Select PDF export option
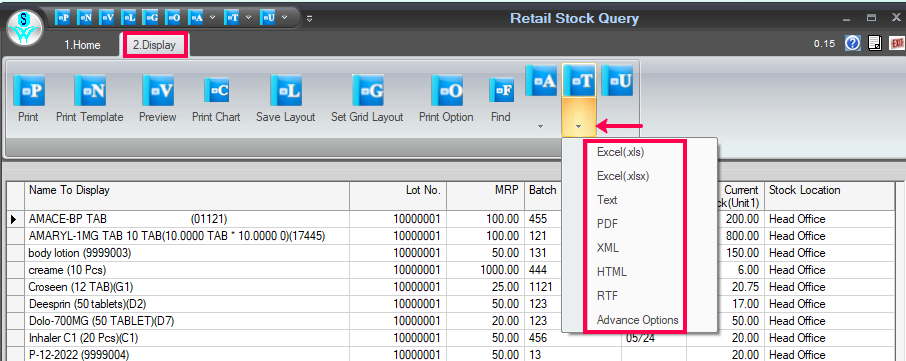The image size is (906, 361). 607,224
